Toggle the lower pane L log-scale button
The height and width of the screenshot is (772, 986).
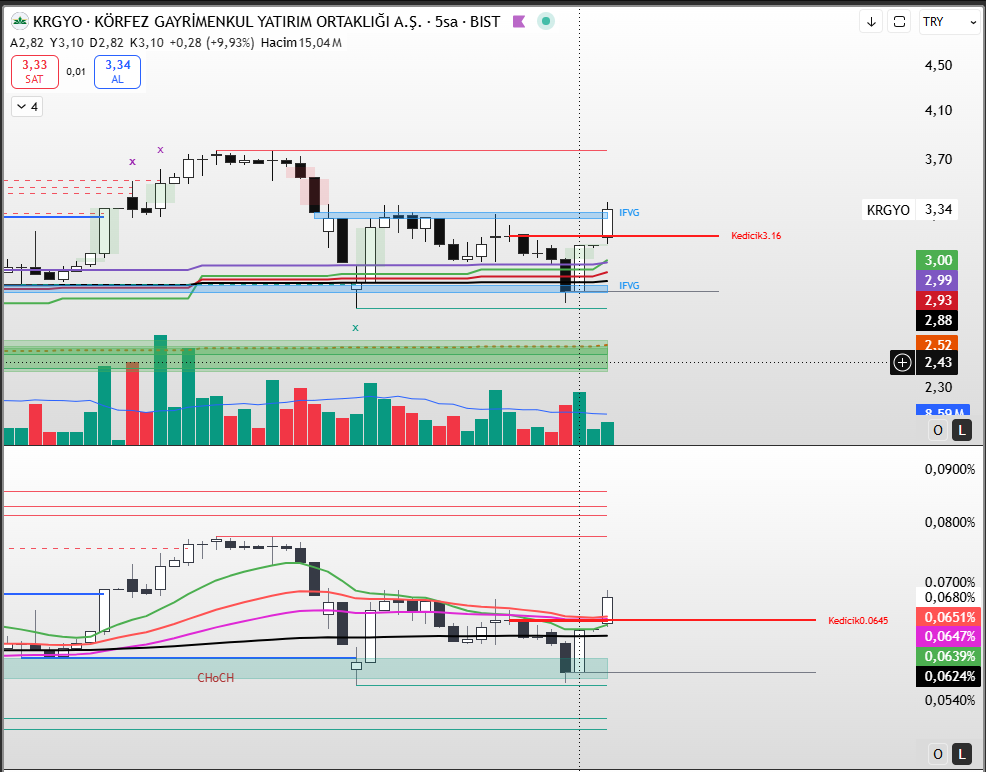tap(961, 754)
